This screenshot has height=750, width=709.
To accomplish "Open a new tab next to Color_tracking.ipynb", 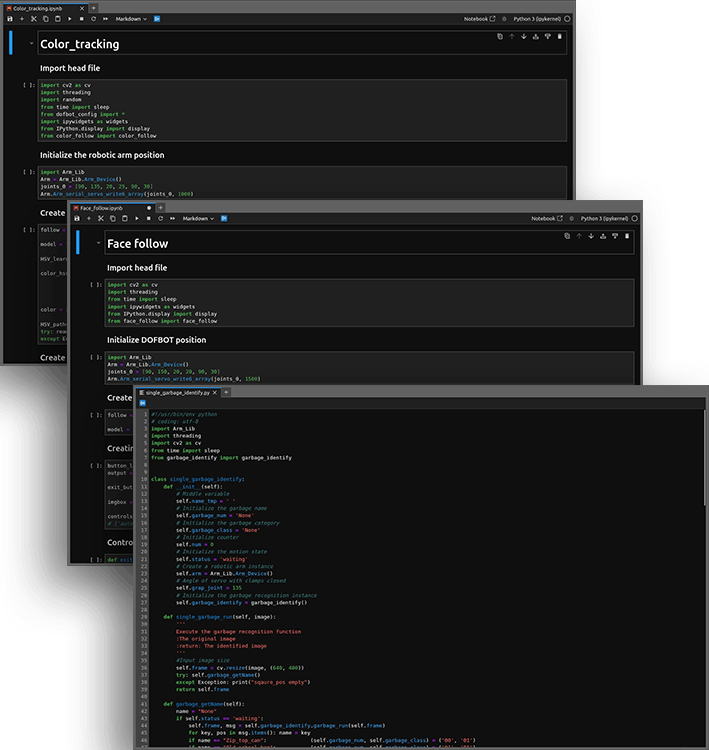I will coord(94,8).
